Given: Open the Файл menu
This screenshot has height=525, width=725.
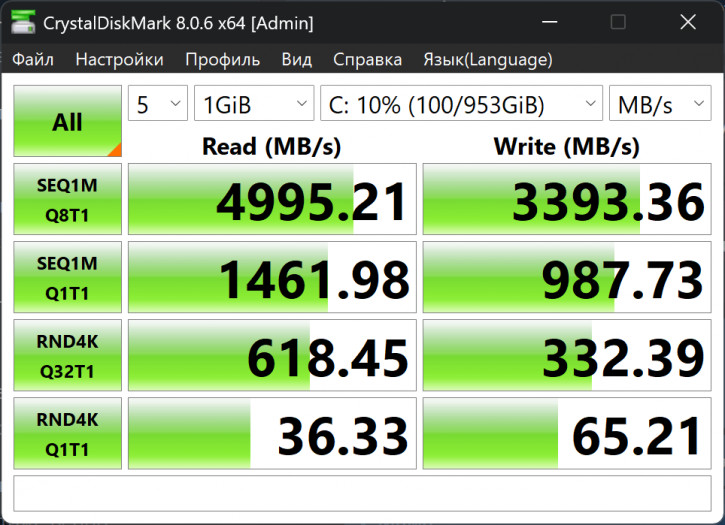Looking at the screenshot, I should pos(33,60).
